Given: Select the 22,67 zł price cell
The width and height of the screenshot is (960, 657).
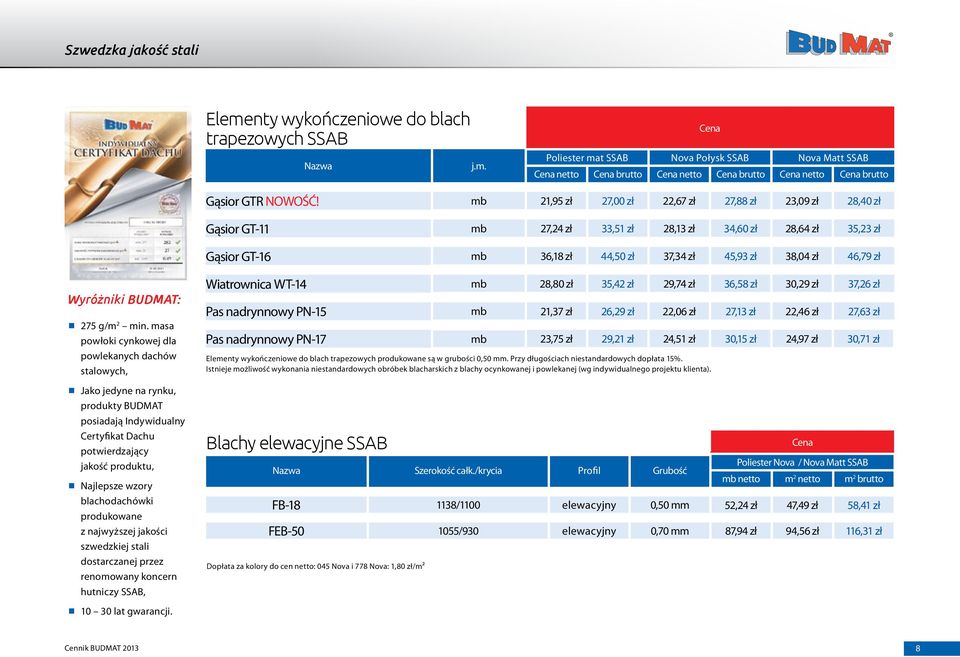Looking at the screenshot, I should (x=679, y=201).
